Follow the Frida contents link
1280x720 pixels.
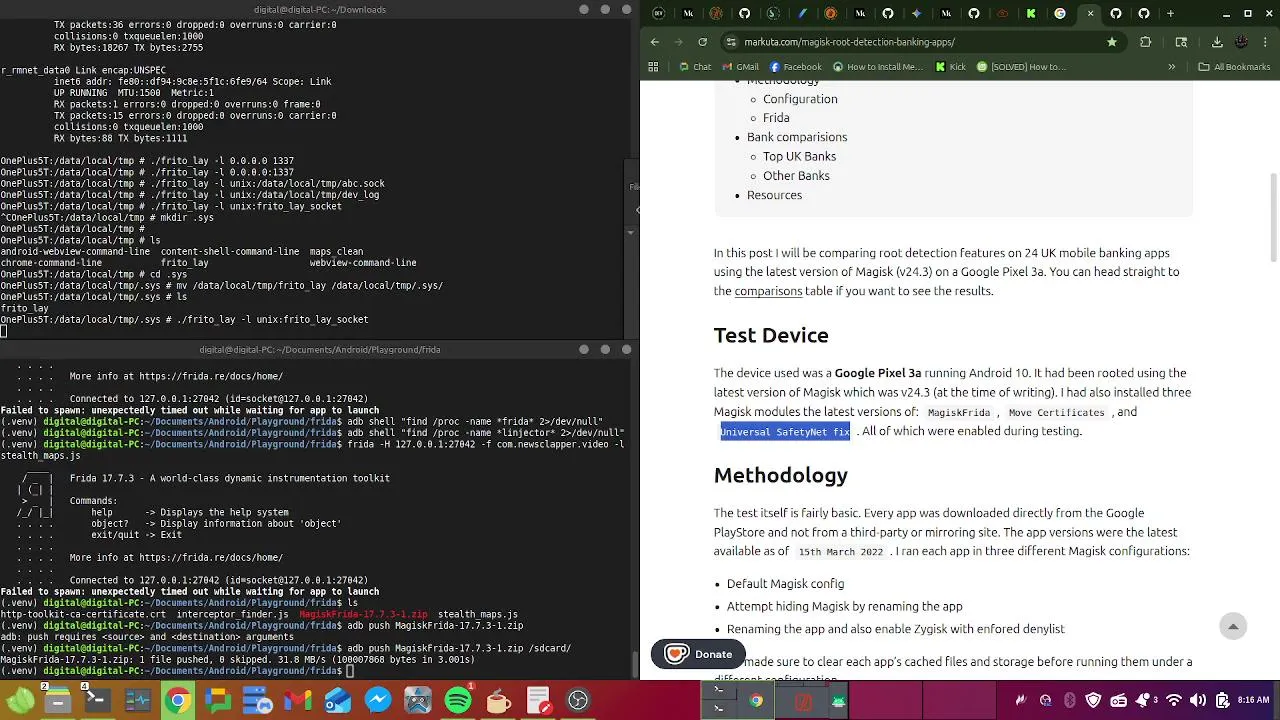776,118
